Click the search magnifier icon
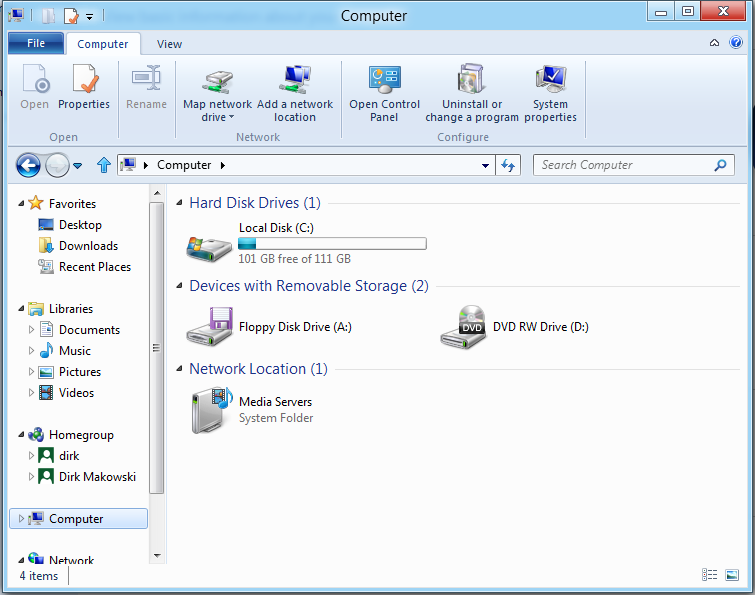Image resolution: width=755 pixels, height=595 pixels. [720, 165]
